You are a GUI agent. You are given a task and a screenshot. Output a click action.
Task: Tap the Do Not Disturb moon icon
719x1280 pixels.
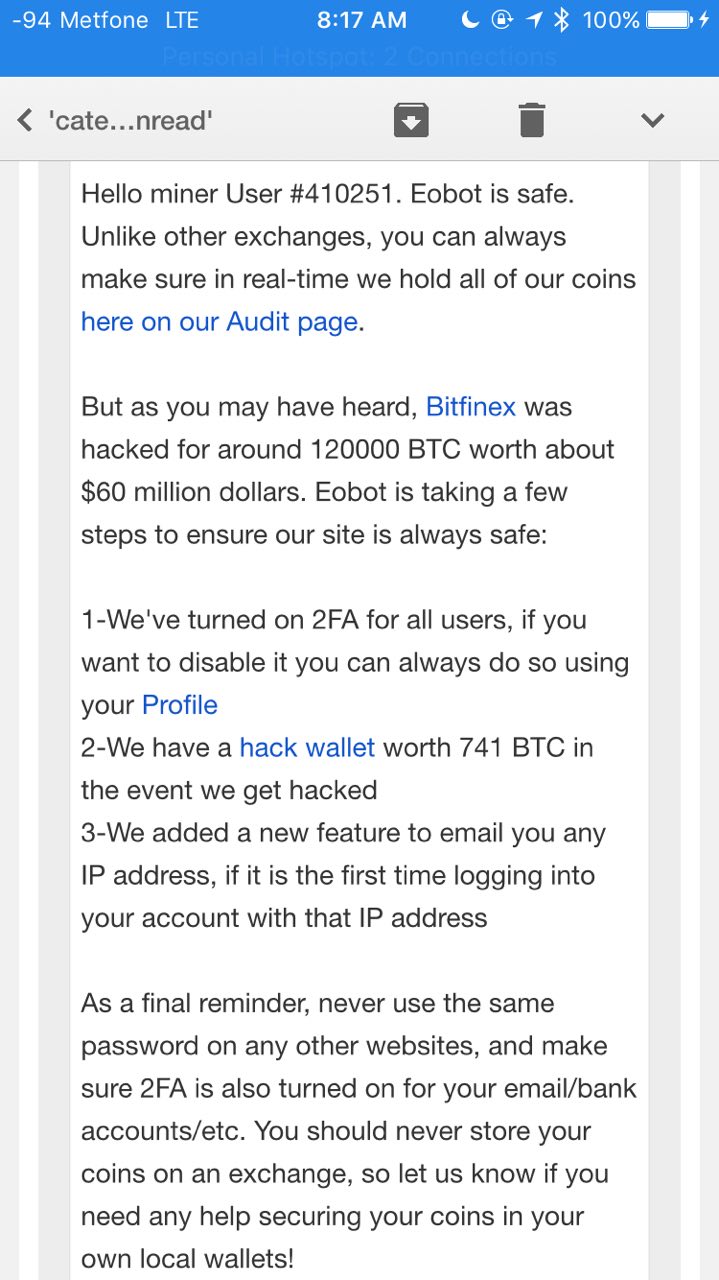tap(471, 20)
